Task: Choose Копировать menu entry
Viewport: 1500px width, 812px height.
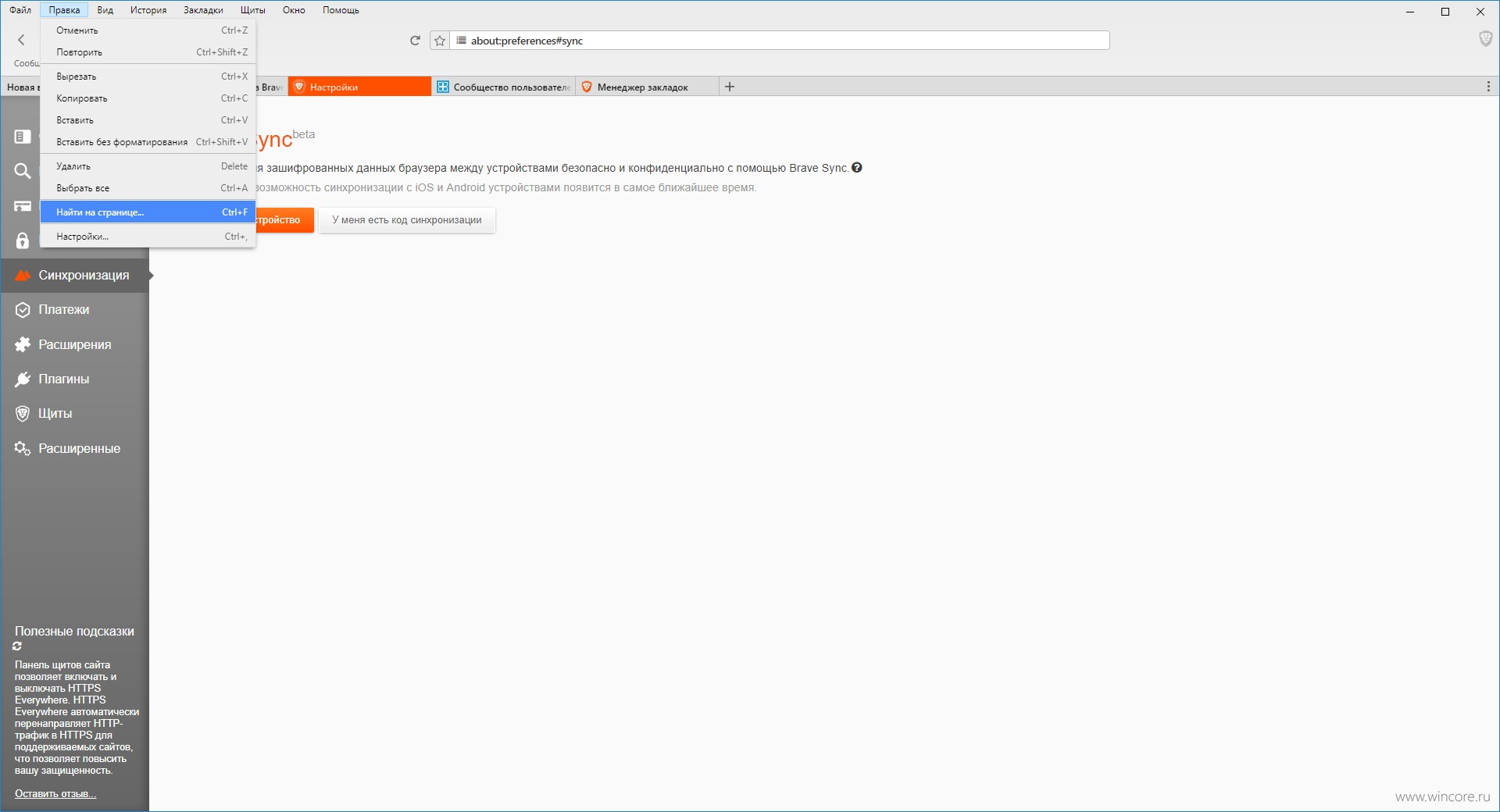Action: pos(148,98)
